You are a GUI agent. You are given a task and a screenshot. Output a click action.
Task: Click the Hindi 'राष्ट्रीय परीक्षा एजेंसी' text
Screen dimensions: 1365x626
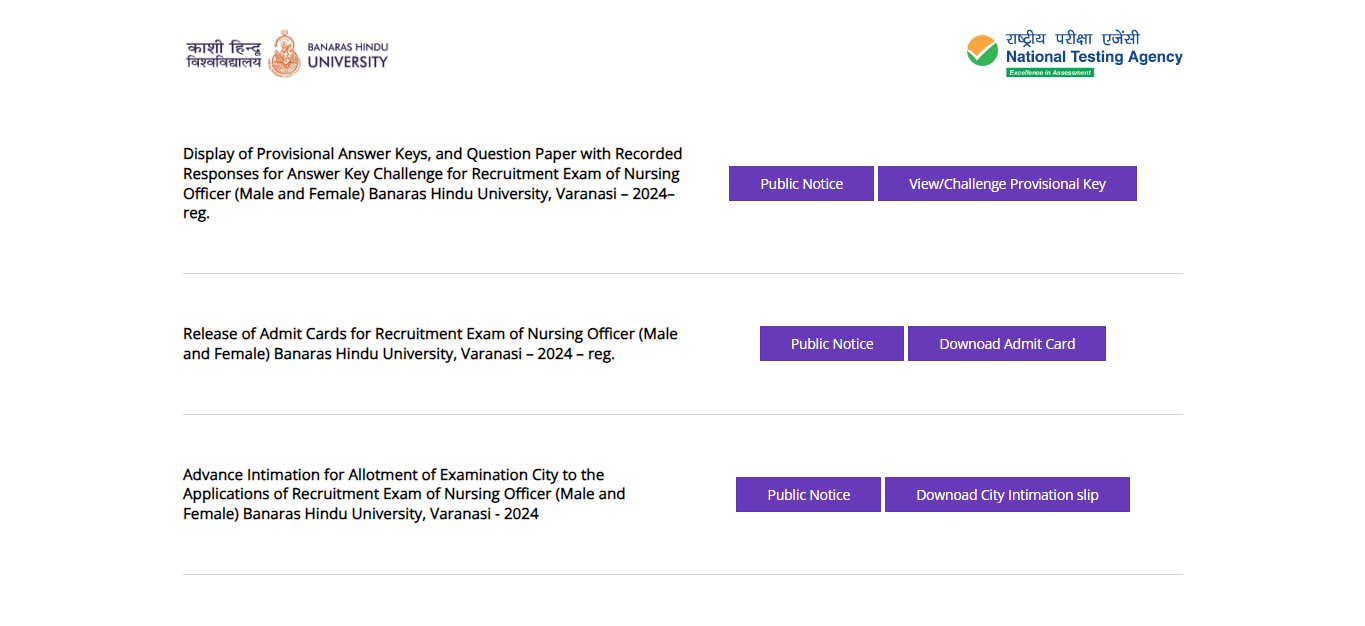pyautogui.click(x=1072, y=39)
